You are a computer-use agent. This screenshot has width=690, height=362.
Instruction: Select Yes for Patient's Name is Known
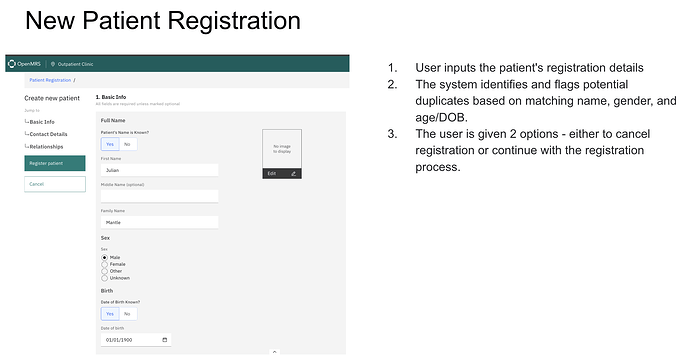[x=110, y=144]
